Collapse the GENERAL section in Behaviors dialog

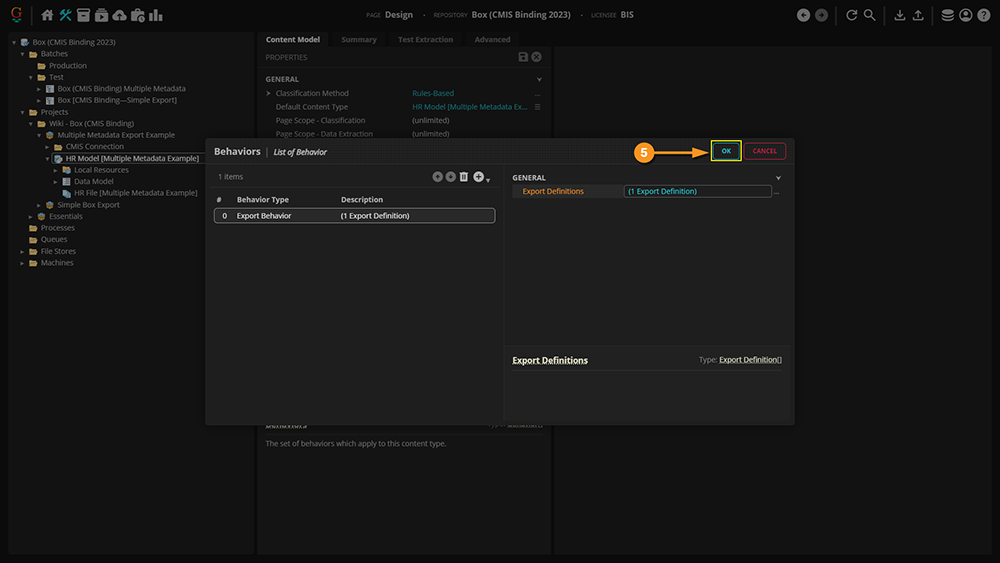coord(778,178)
